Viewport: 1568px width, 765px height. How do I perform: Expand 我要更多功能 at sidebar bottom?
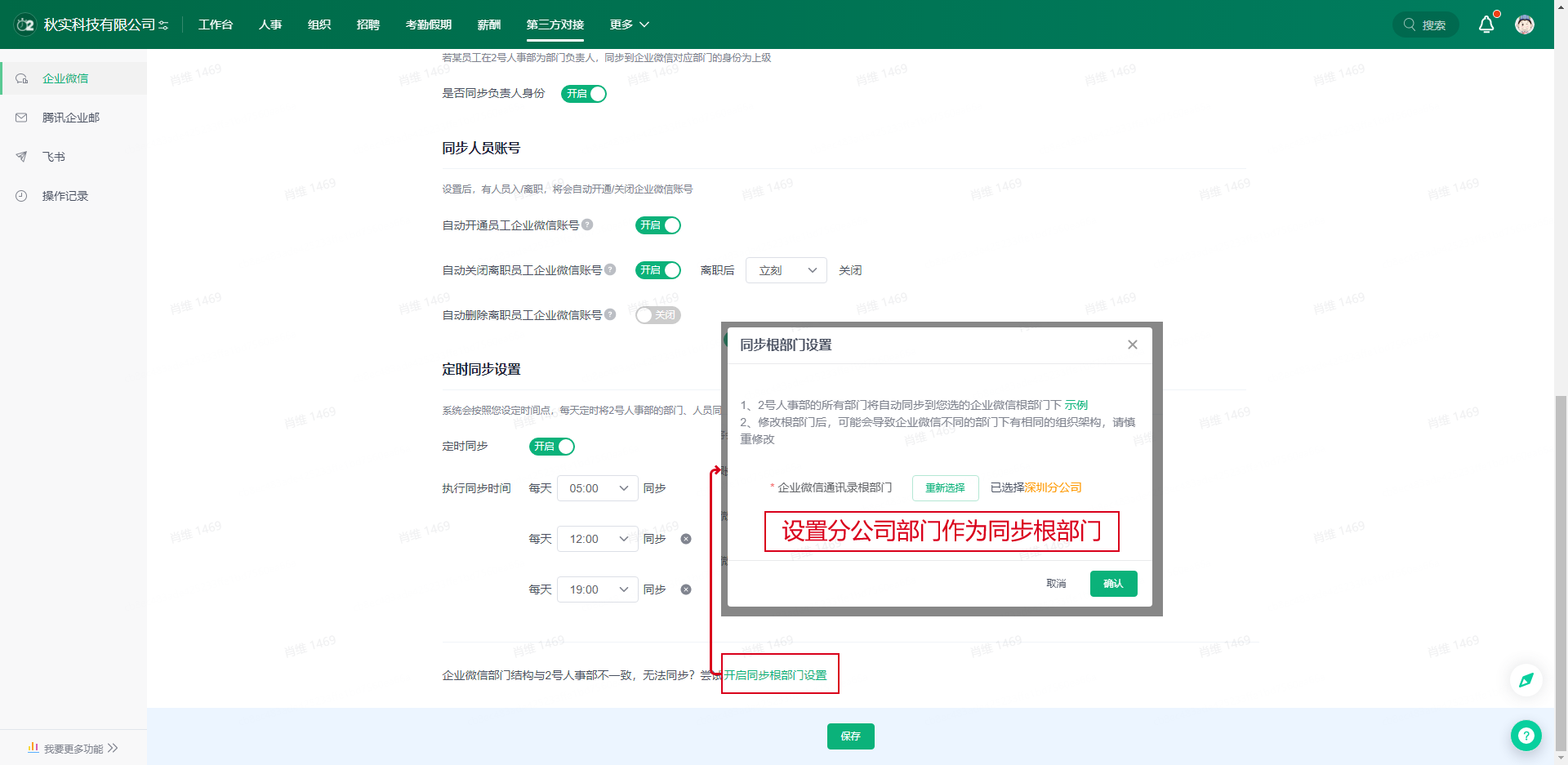[73, 748]
